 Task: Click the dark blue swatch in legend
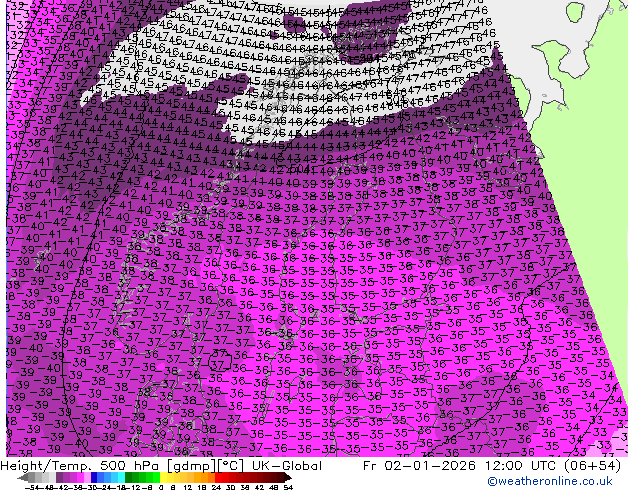click(x=94, y=478)
